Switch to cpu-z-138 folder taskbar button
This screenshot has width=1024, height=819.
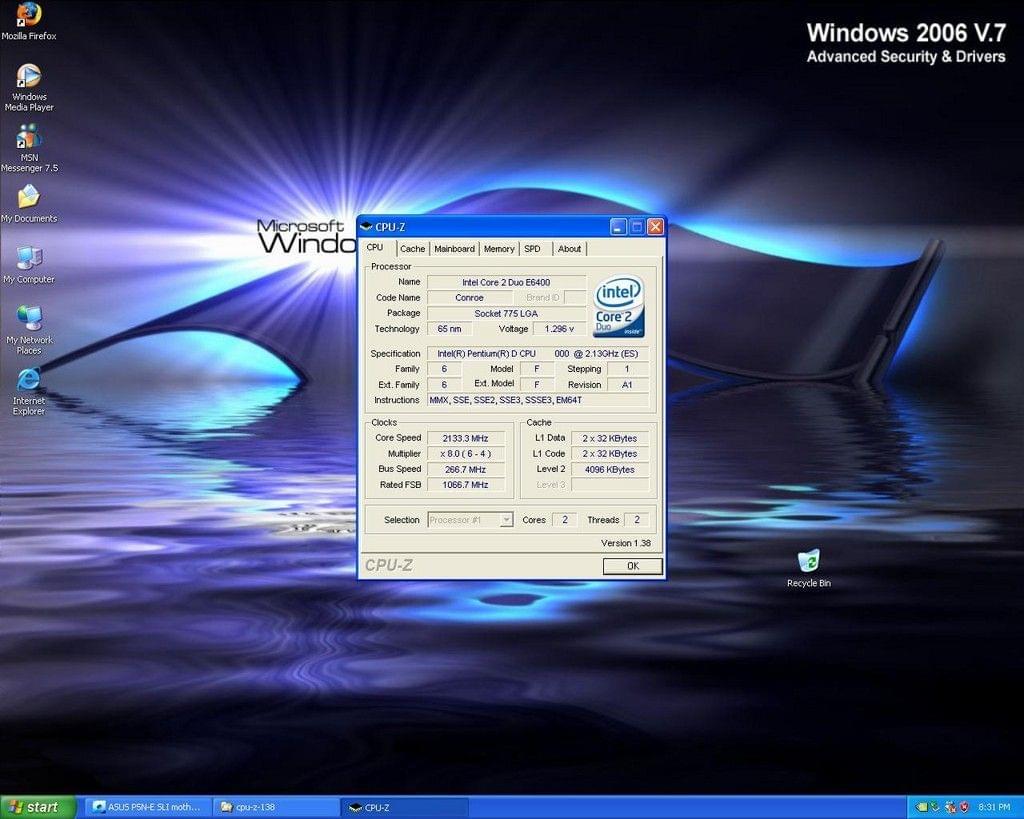coord(276,807)
